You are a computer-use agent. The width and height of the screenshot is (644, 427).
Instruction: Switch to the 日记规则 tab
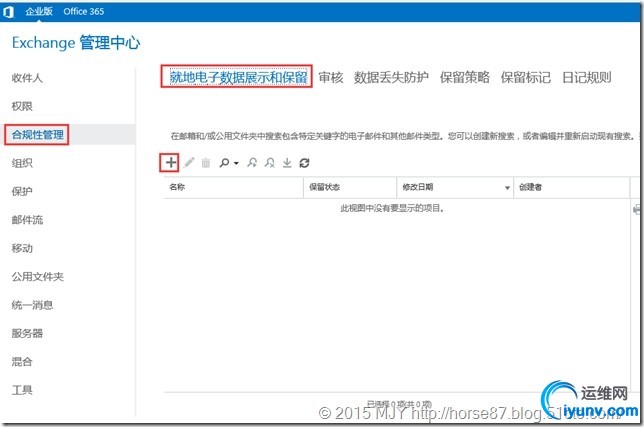586,77
